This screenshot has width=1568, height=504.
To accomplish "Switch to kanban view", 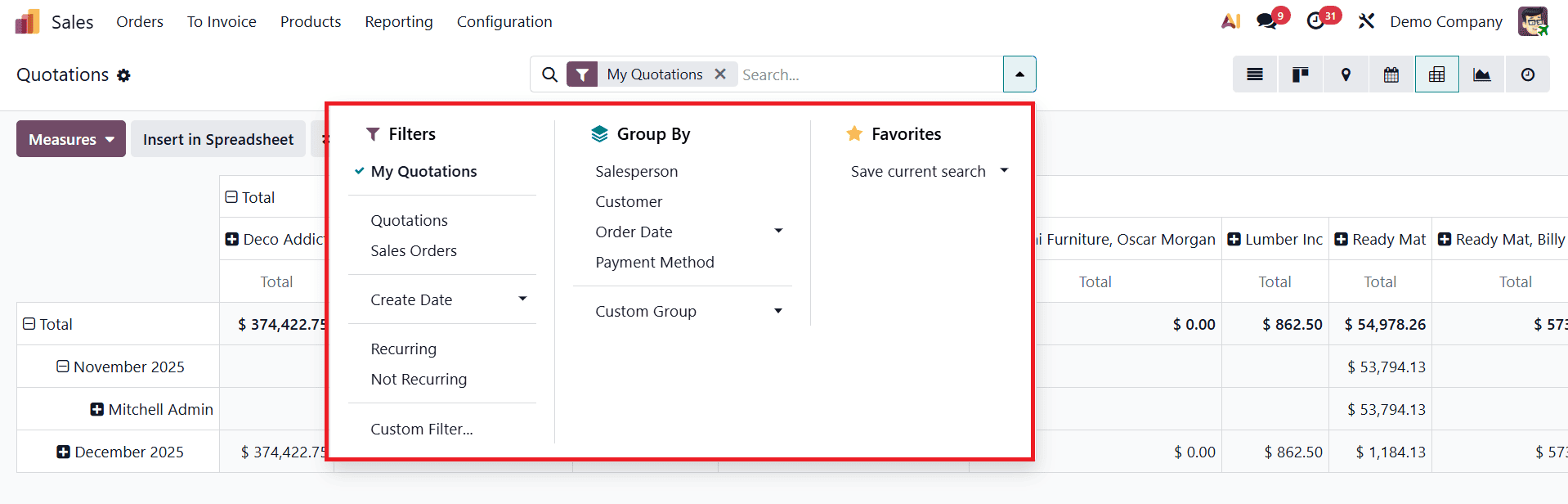I will 1300,74.
